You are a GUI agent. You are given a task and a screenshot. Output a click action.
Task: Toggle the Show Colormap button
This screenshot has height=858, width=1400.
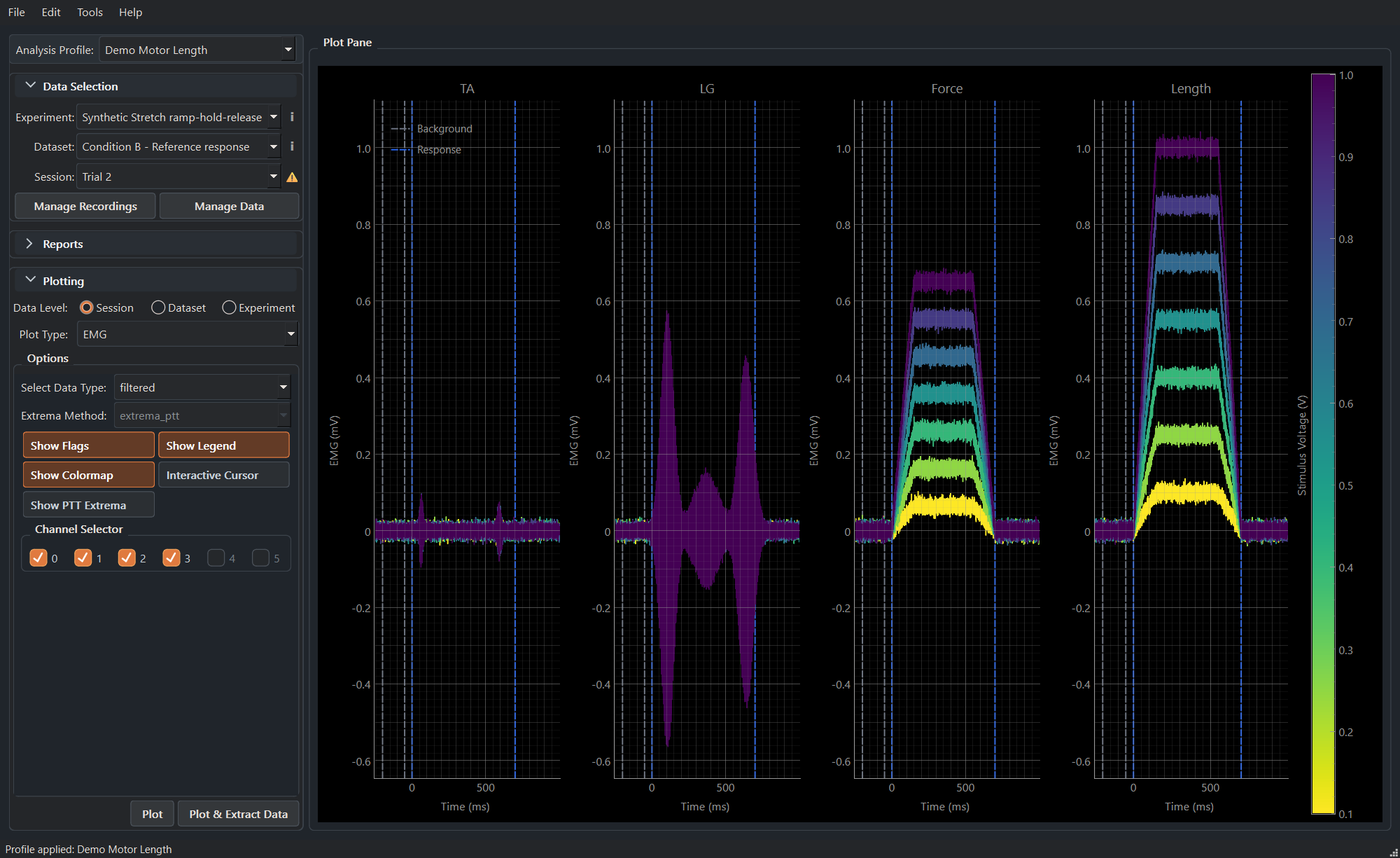(x=88, y=475)
